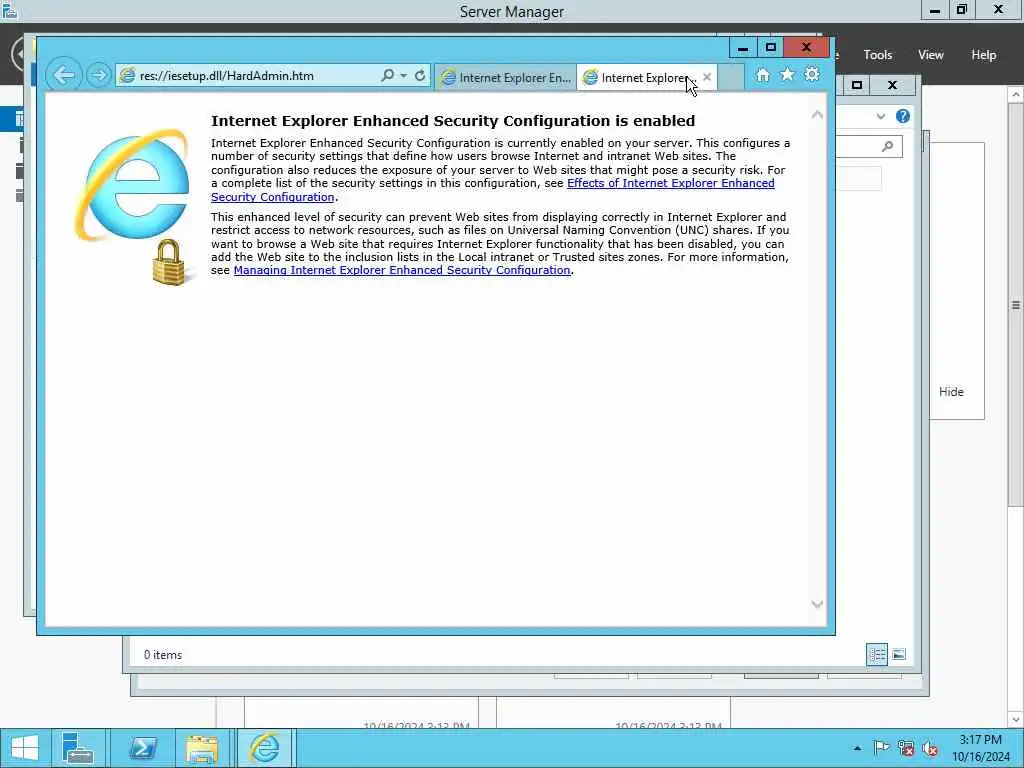The width and height of the screenshot is (1024, 768).
Task: Open the IE Home page icon
Action: tap(763, 75)
